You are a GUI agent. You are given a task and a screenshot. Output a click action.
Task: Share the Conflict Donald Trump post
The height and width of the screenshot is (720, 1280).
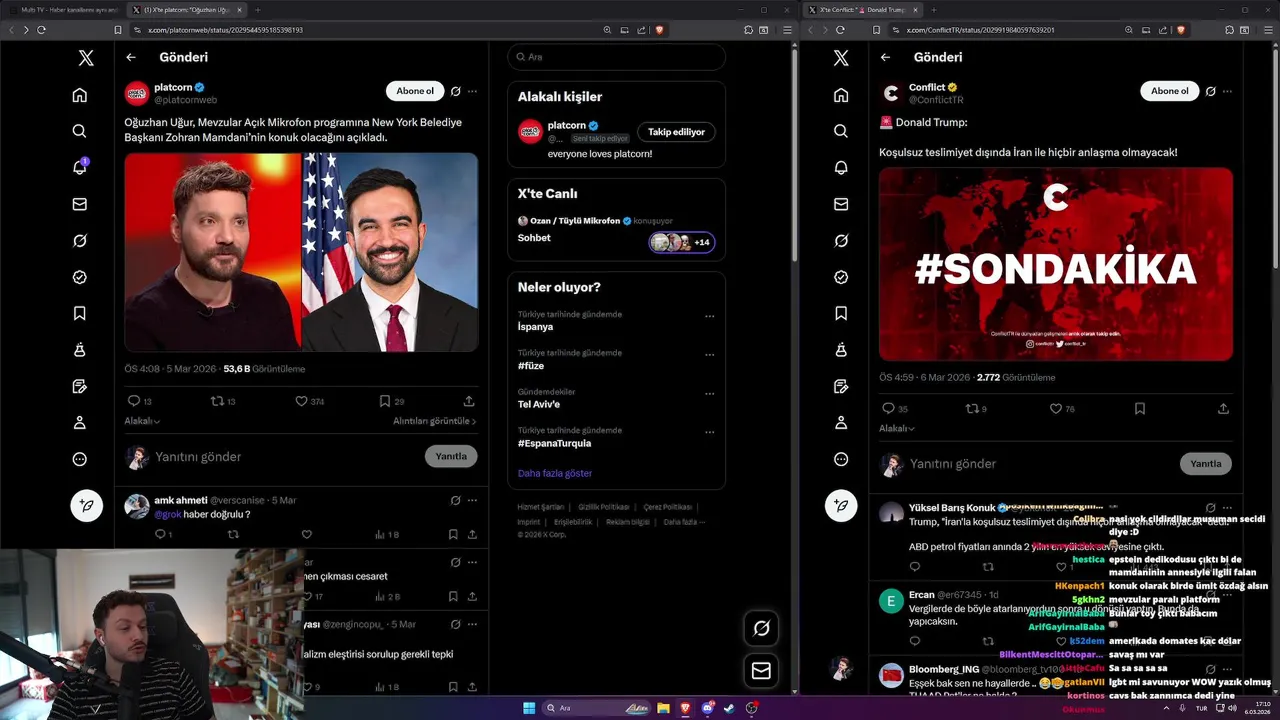point(1223,408)
